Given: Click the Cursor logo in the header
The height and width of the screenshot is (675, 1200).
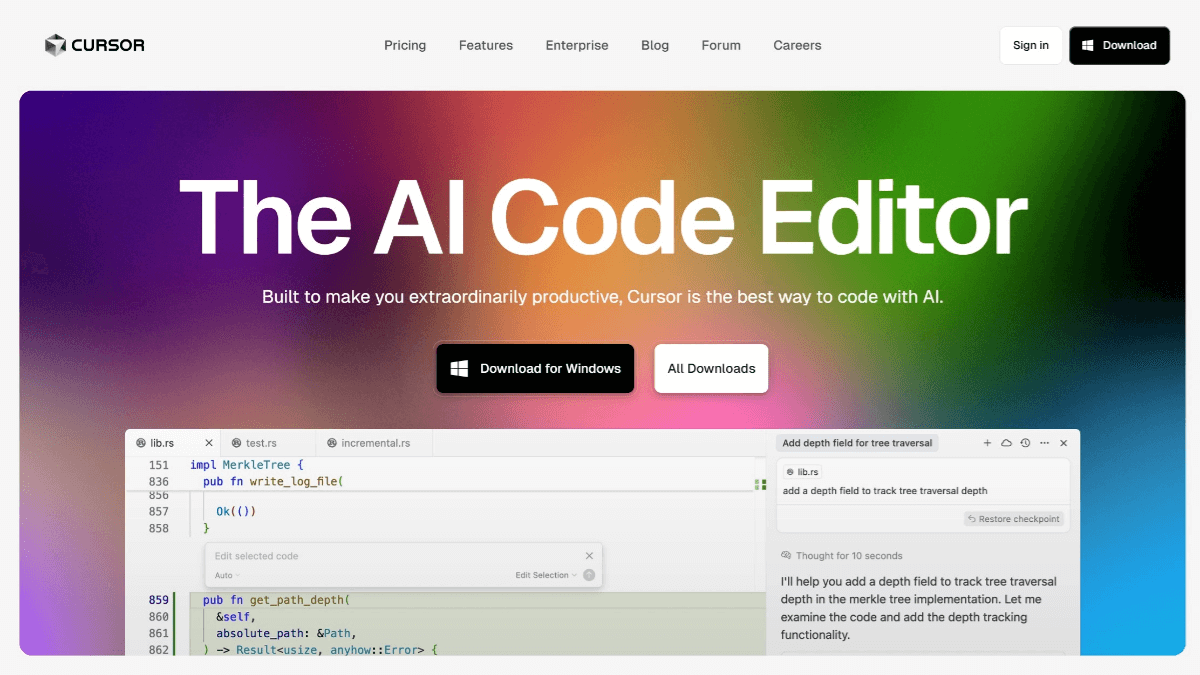Looking at the screenshot, I should [x=95, y=45].
